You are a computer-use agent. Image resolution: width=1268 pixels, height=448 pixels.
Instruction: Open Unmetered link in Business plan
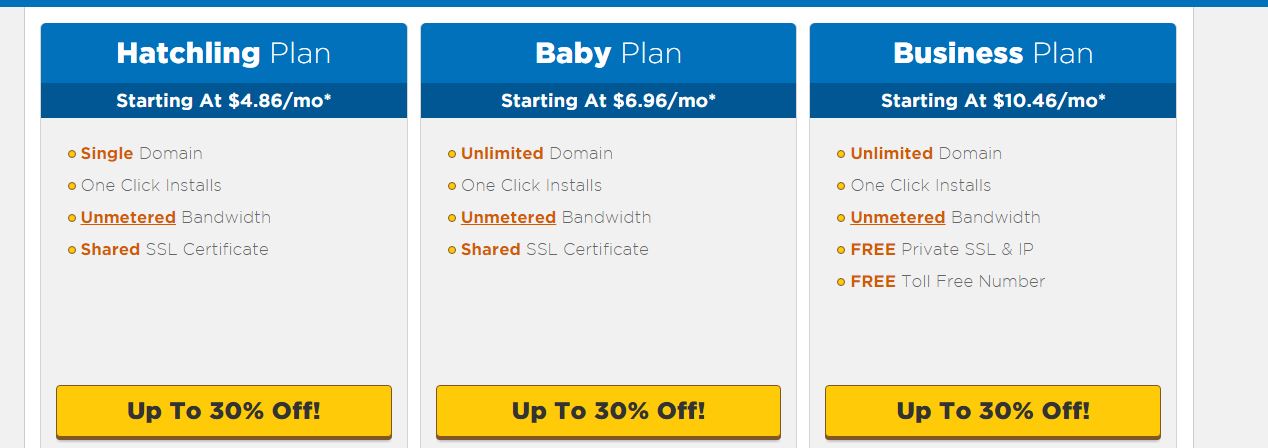pos(898,217)
